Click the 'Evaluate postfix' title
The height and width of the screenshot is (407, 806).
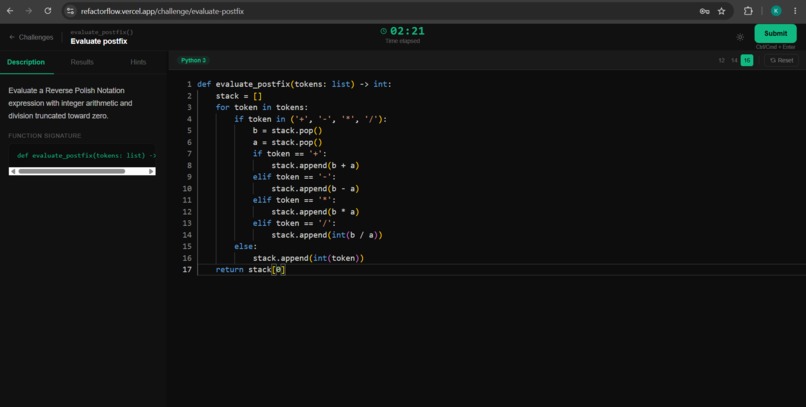pos(99,41)
